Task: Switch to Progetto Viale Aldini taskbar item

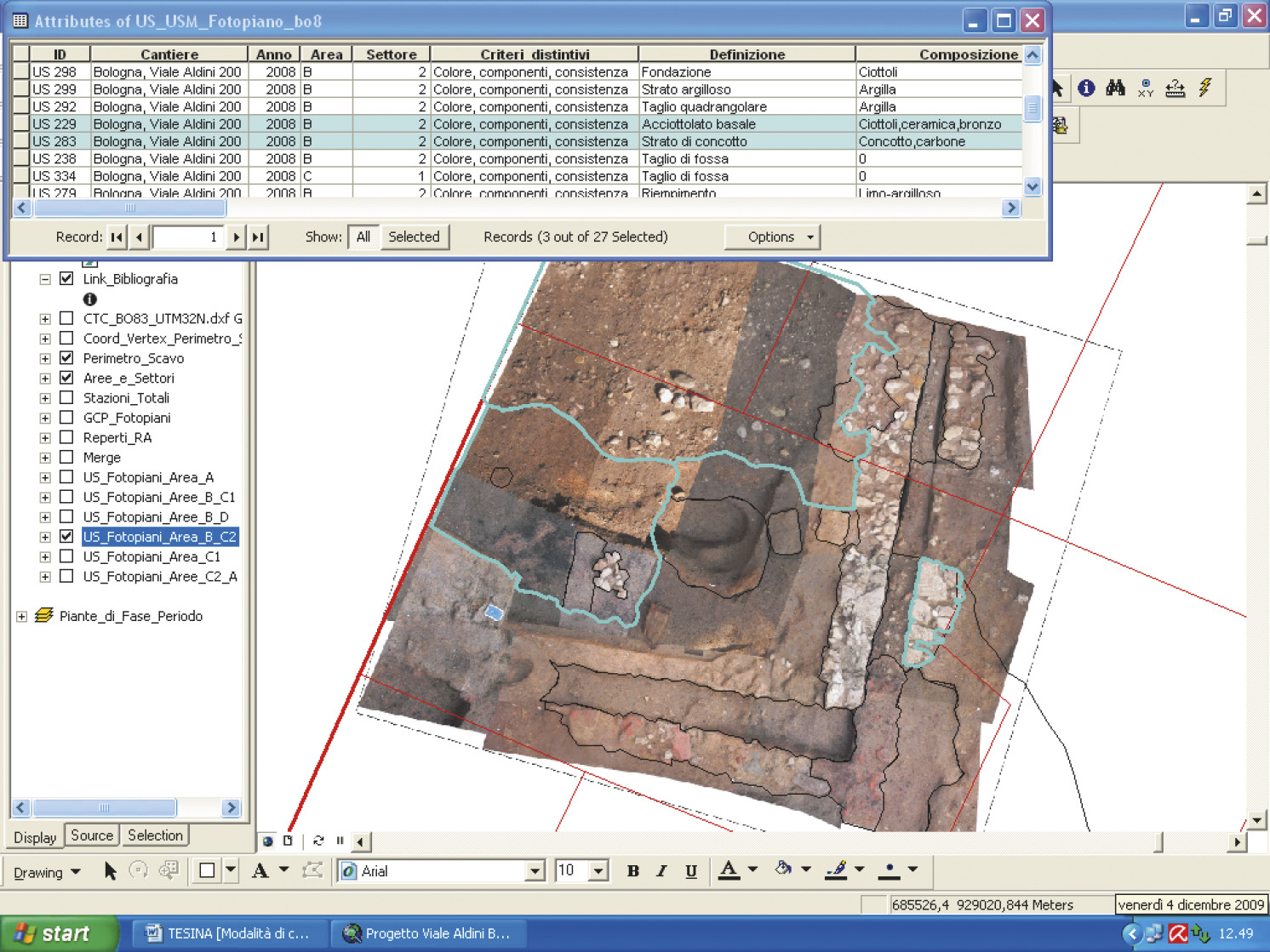Action: (428, 933)
